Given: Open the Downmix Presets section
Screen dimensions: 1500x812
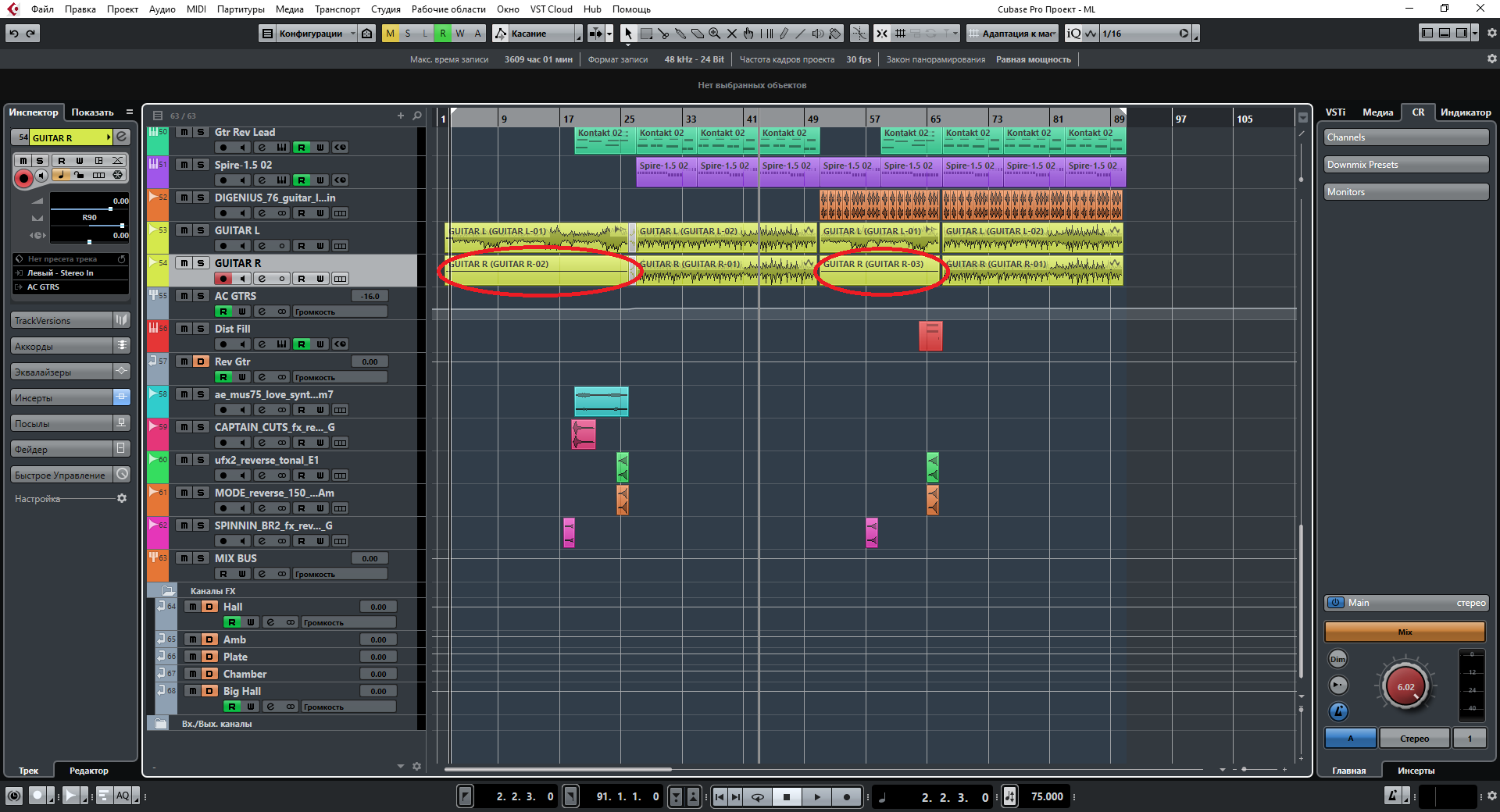Looking at the screenshot, I should (x=1406, y=165).
